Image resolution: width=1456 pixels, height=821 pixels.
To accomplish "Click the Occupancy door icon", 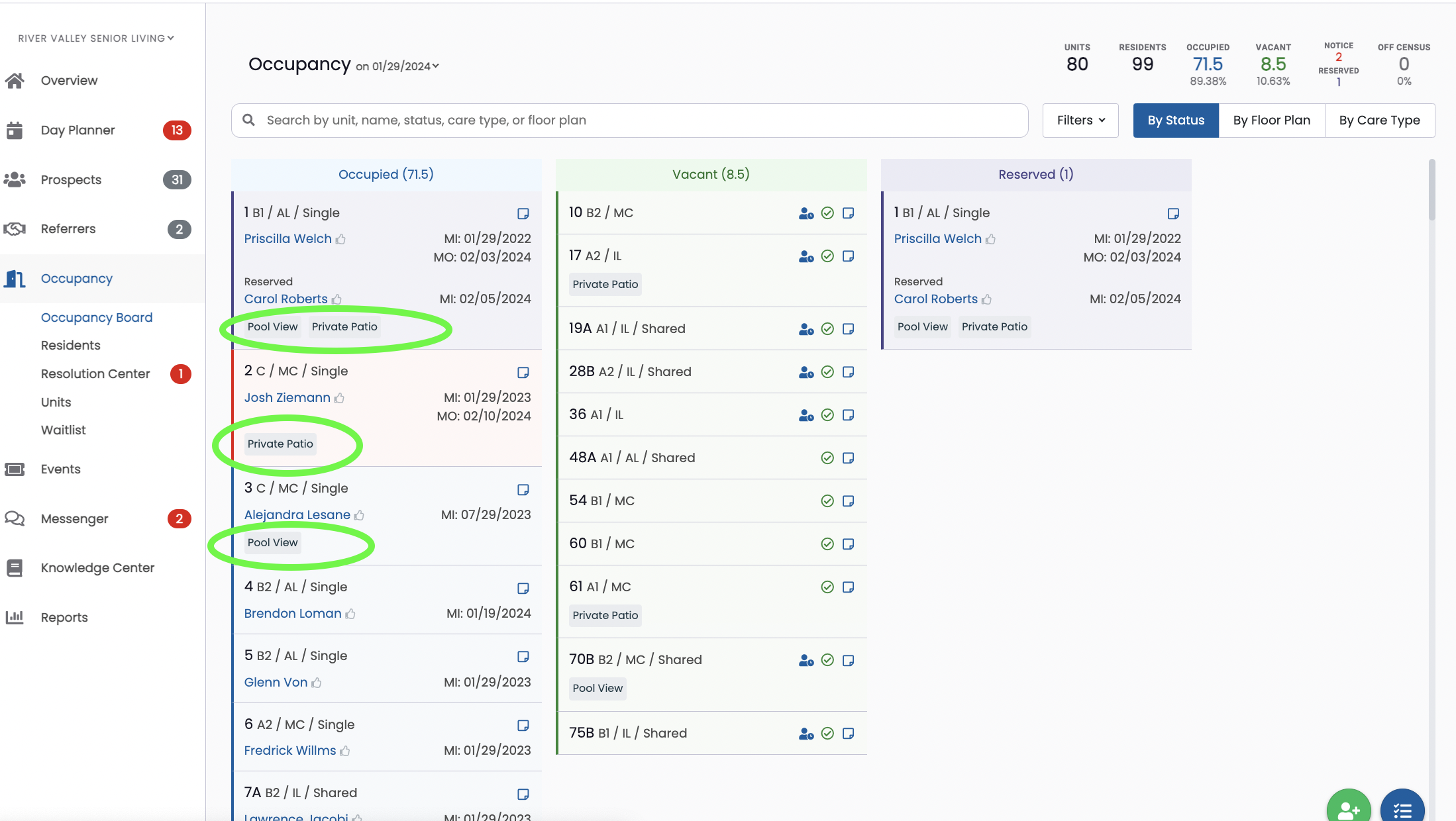I will [15, 279].
